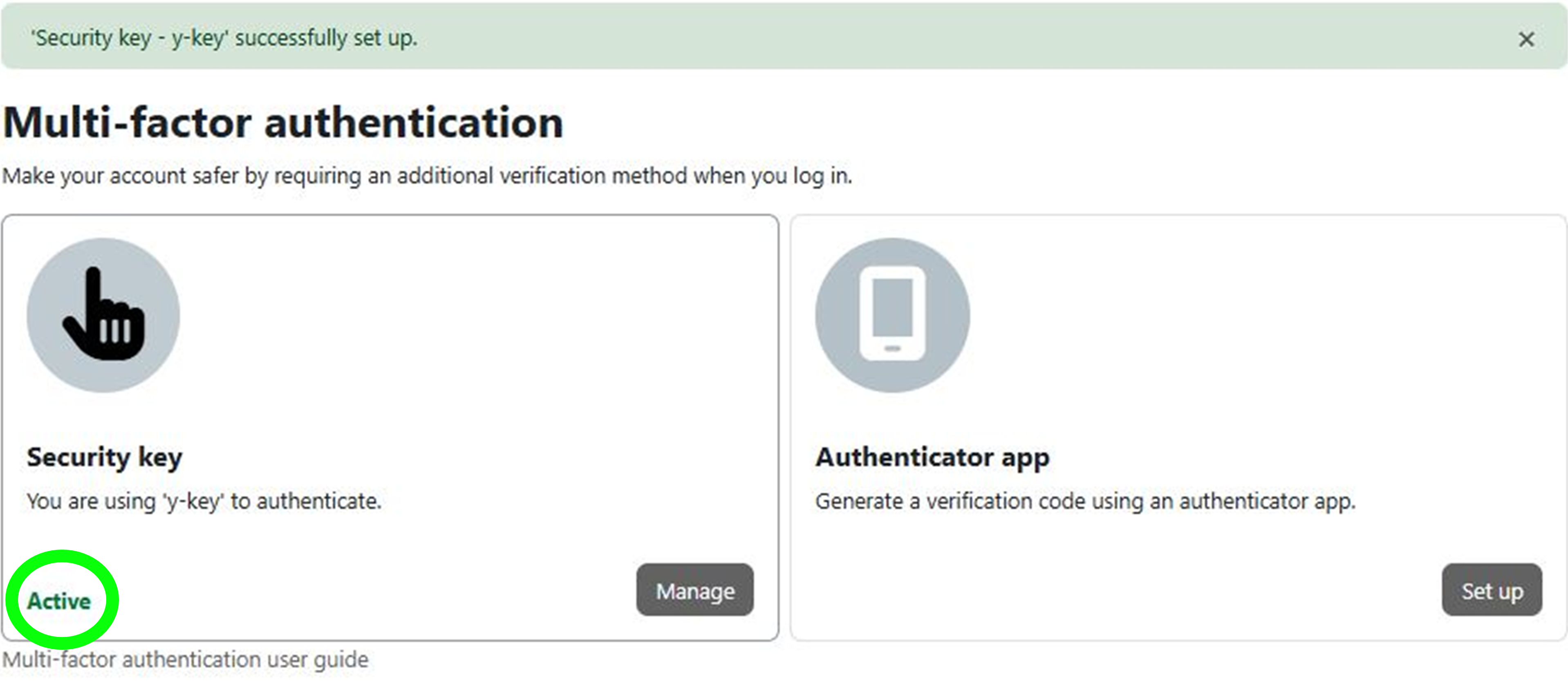Click the green Active status label
This screenshot has height=682, width=1568.
point(59,601)
